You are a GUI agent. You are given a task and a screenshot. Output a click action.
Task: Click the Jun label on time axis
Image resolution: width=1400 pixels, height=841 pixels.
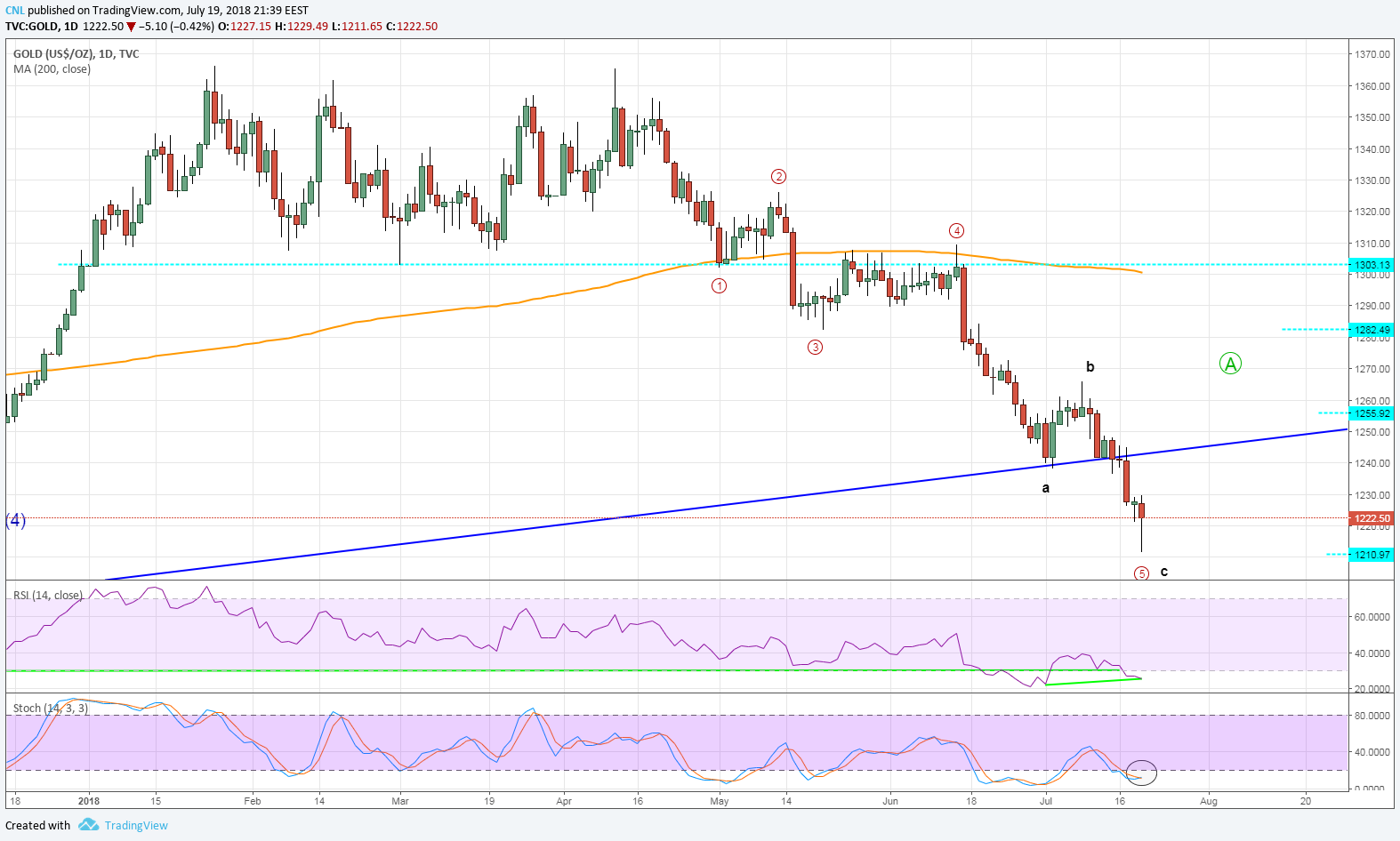[890, 801]
